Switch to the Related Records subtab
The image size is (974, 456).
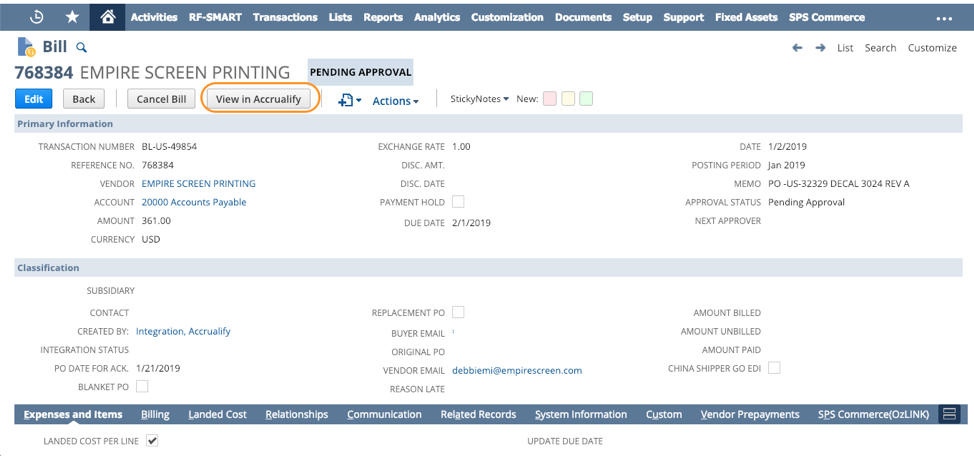[x=478, y=414]
